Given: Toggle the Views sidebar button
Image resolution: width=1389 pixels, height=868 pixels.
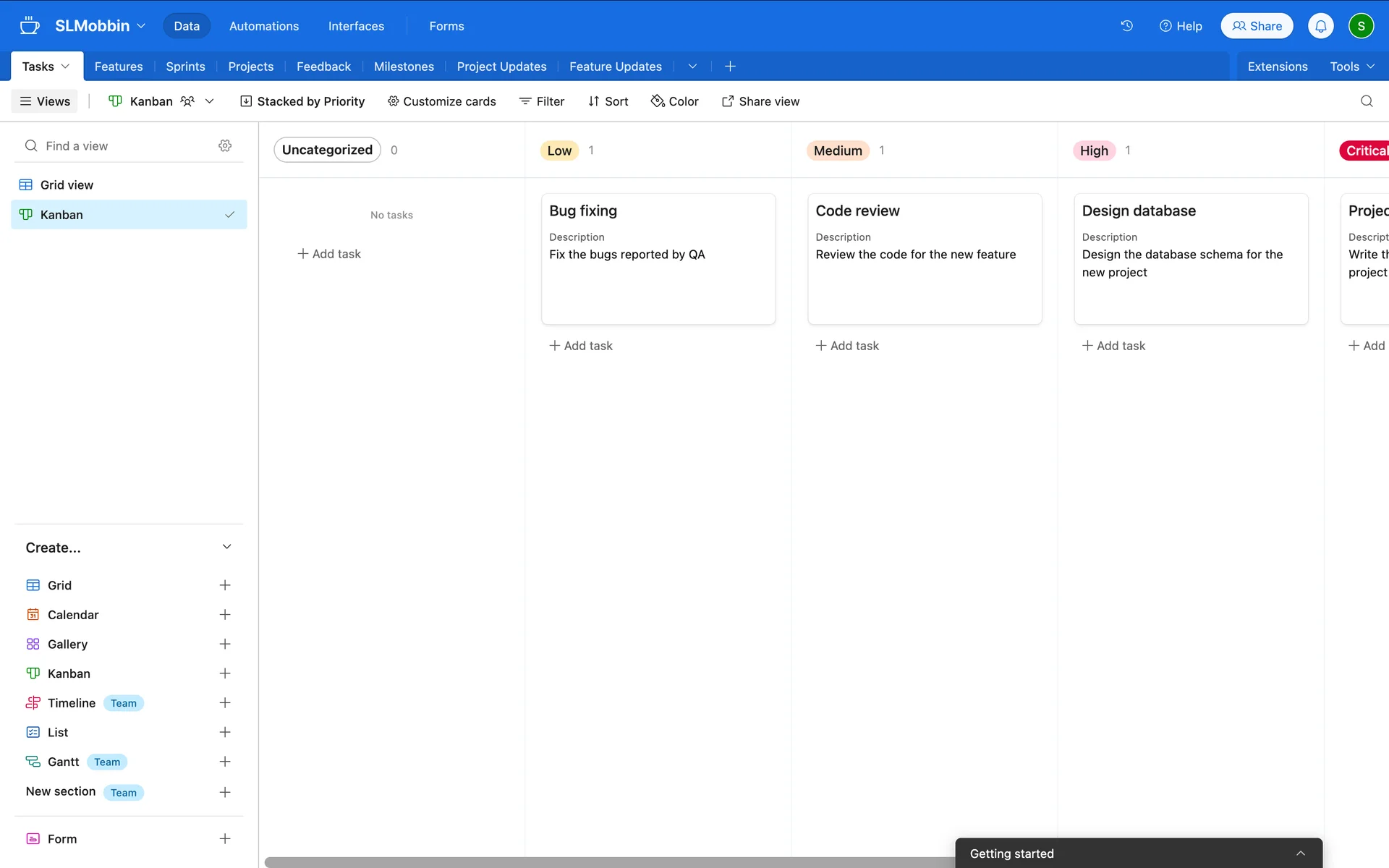Looking at the screenshot, I should click(45, 101).
